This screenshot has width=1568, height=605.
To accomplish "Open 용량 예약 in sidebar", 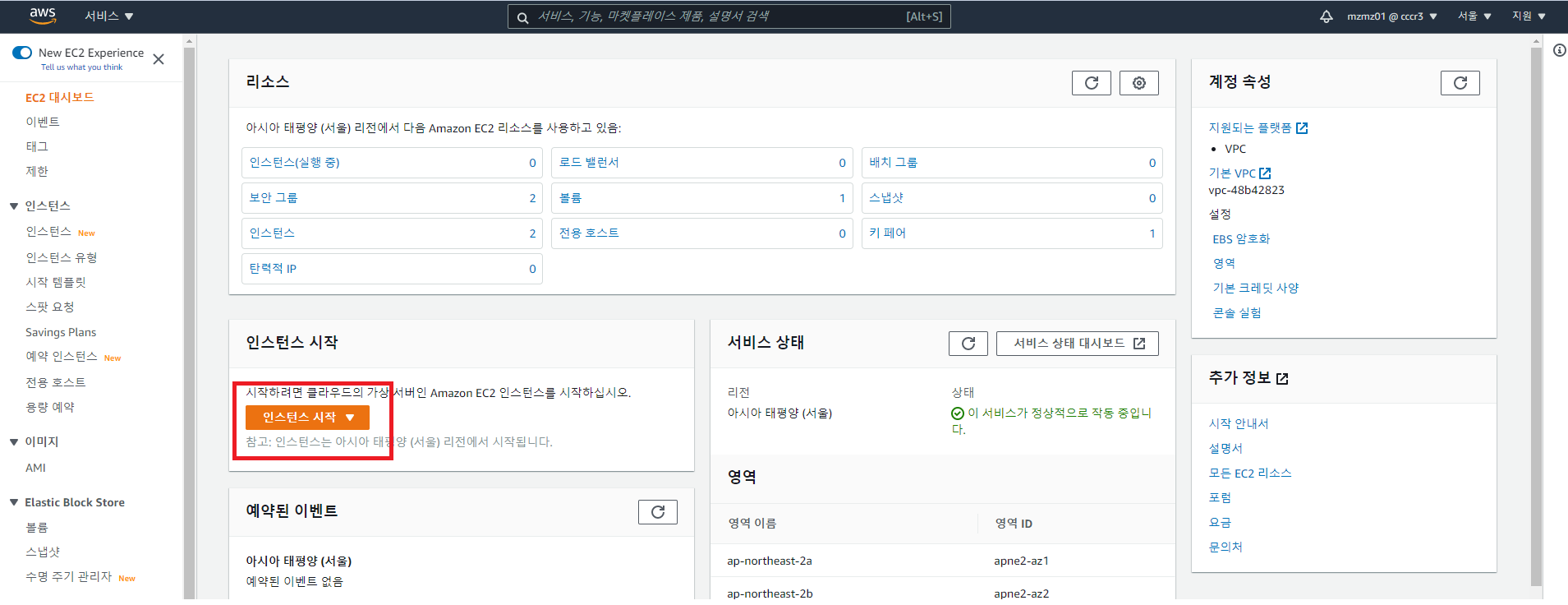I will coord(50,408).
